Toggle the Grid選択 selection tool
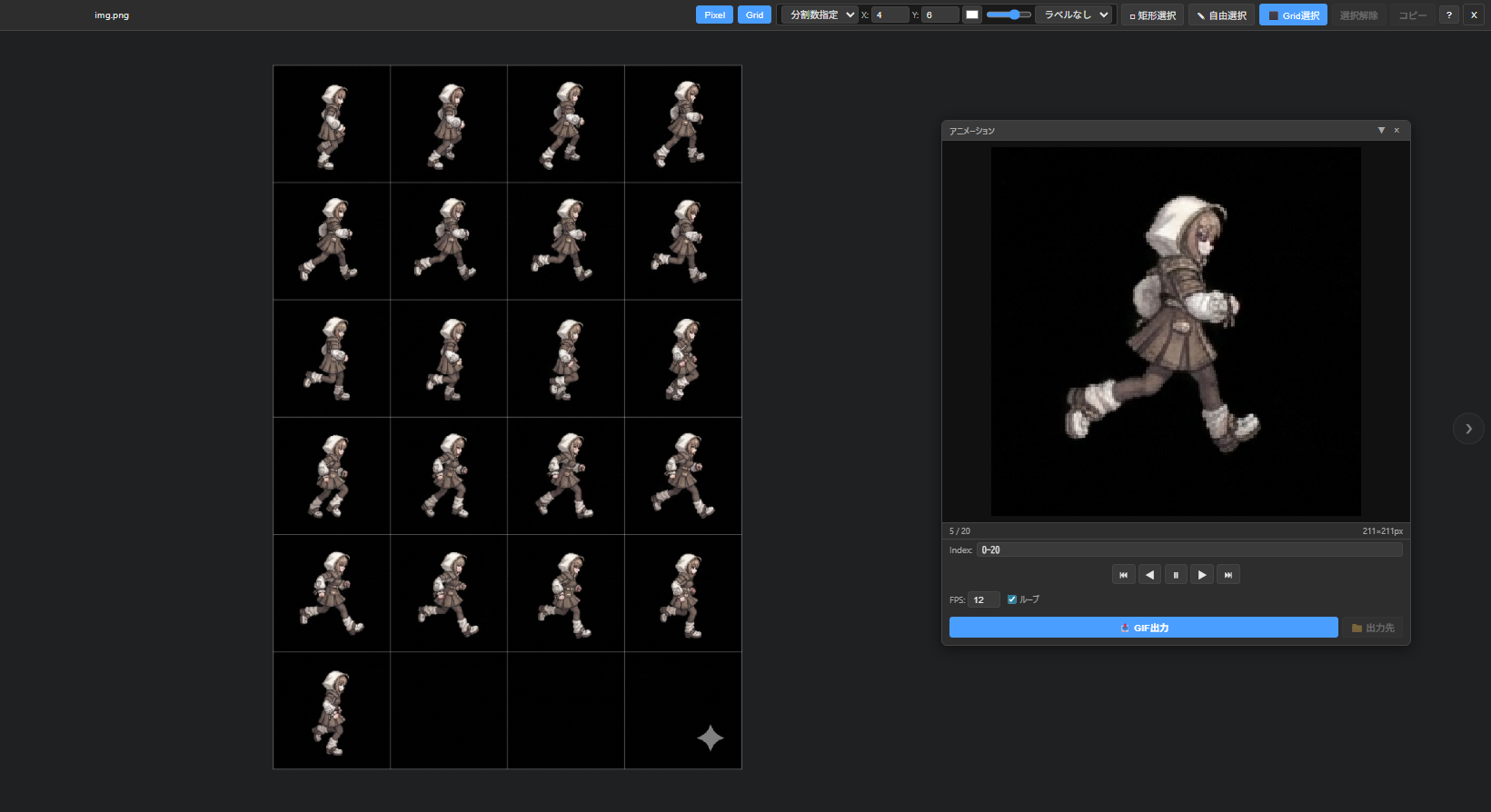1491x812 pixels. tap(1293, 15)
